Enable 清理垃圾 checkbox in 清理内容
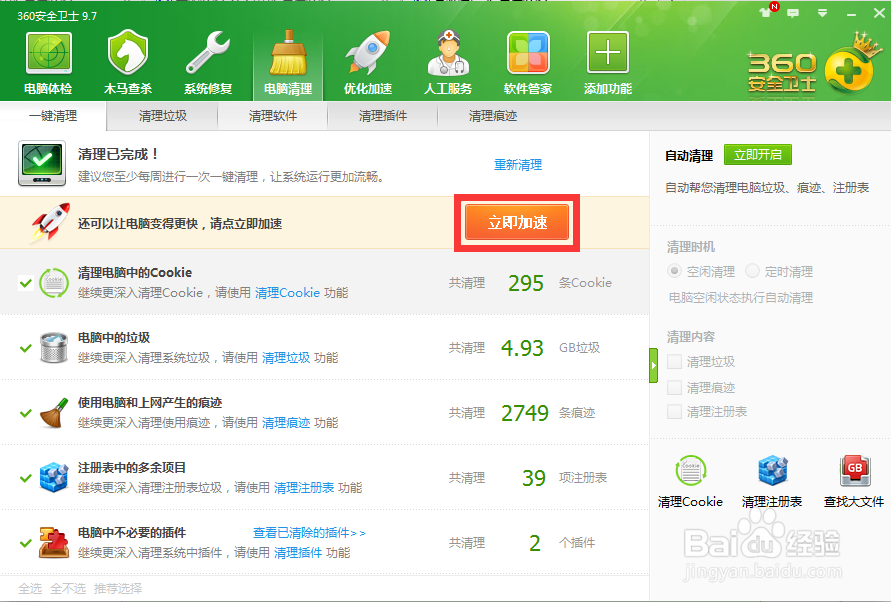 tap(675, 362)
